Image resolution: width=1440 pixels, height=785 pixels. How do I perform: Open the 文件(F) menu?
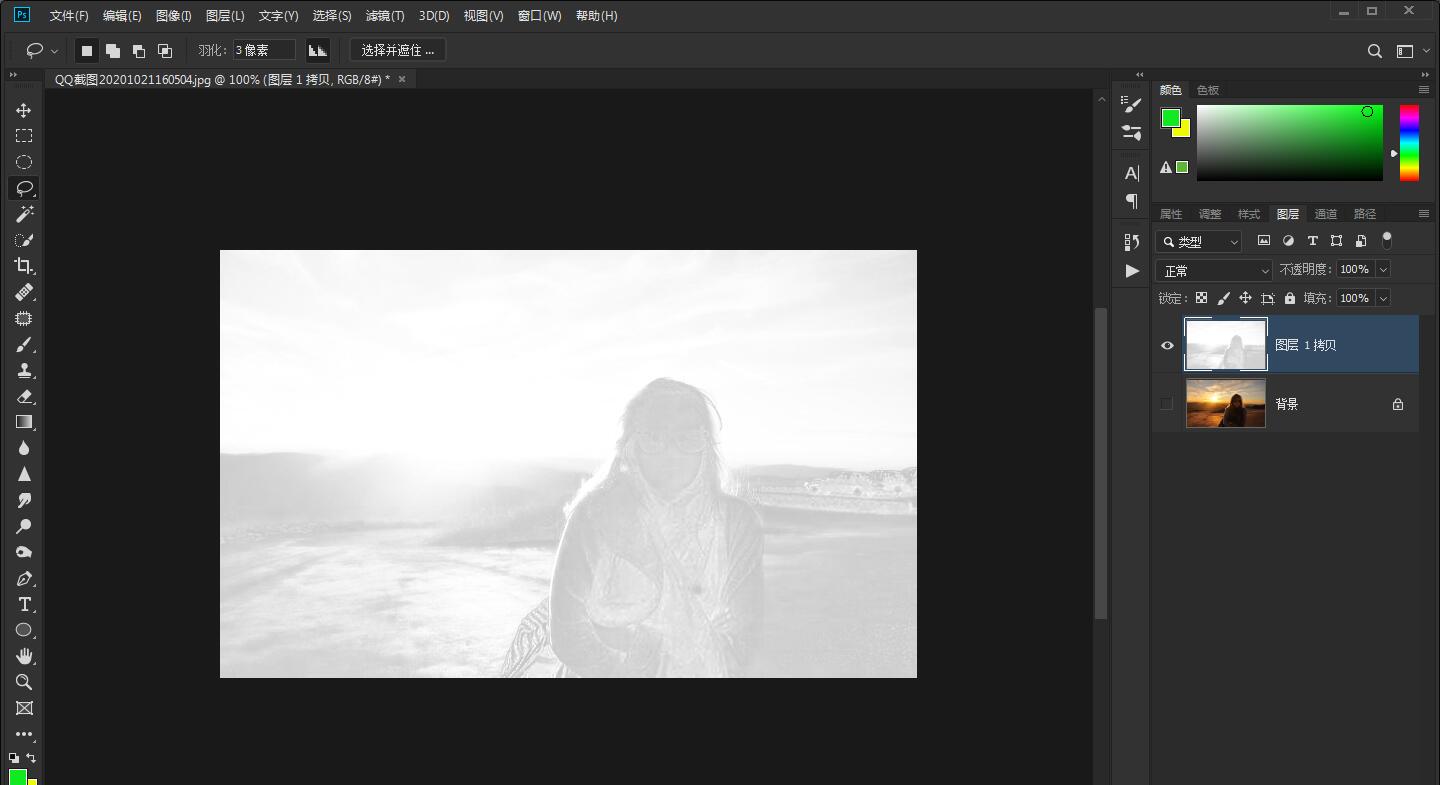coord(69,16)
